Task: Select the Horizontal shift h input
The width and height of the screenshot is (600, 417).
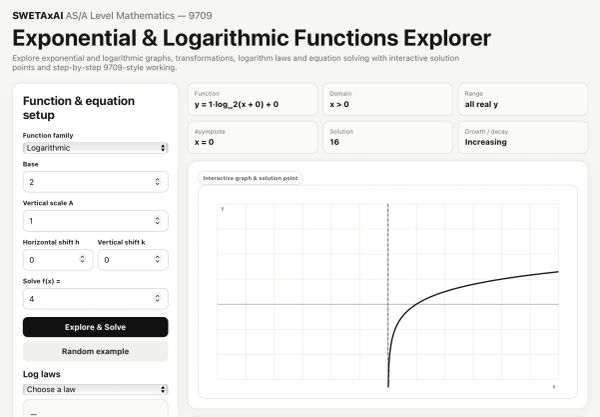Action: pos(58,260)
